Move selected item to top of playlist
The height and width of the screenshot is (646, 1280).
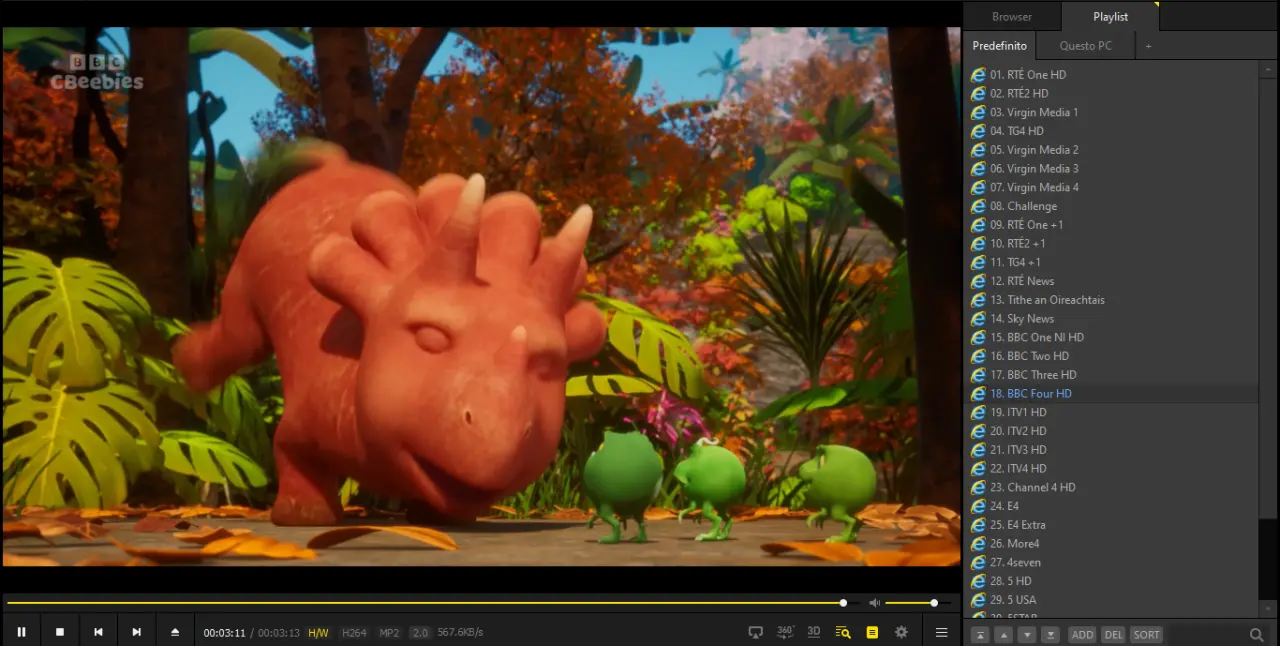tap(980, 634)
